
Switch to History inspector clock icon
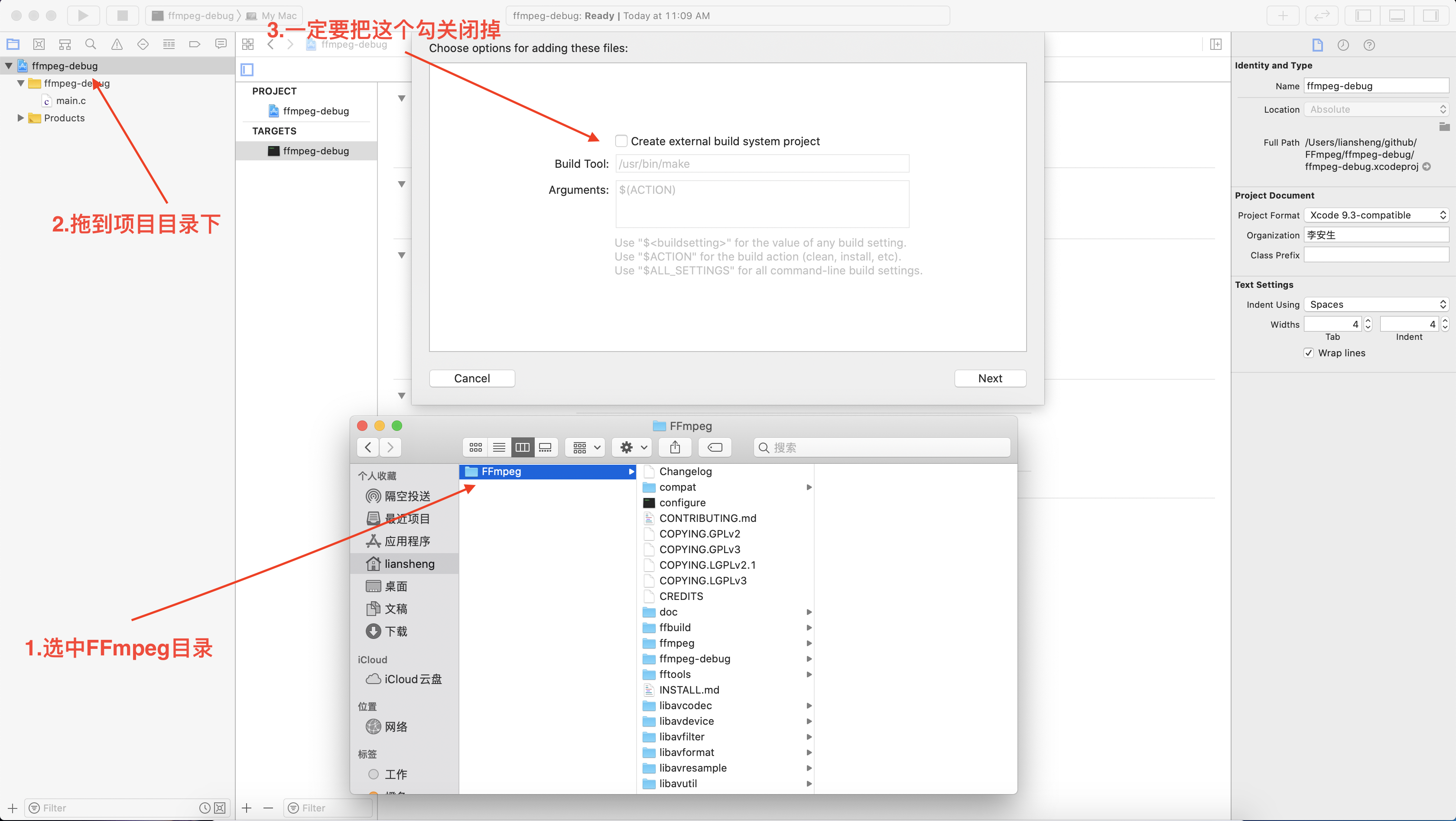pos(1343,45)
